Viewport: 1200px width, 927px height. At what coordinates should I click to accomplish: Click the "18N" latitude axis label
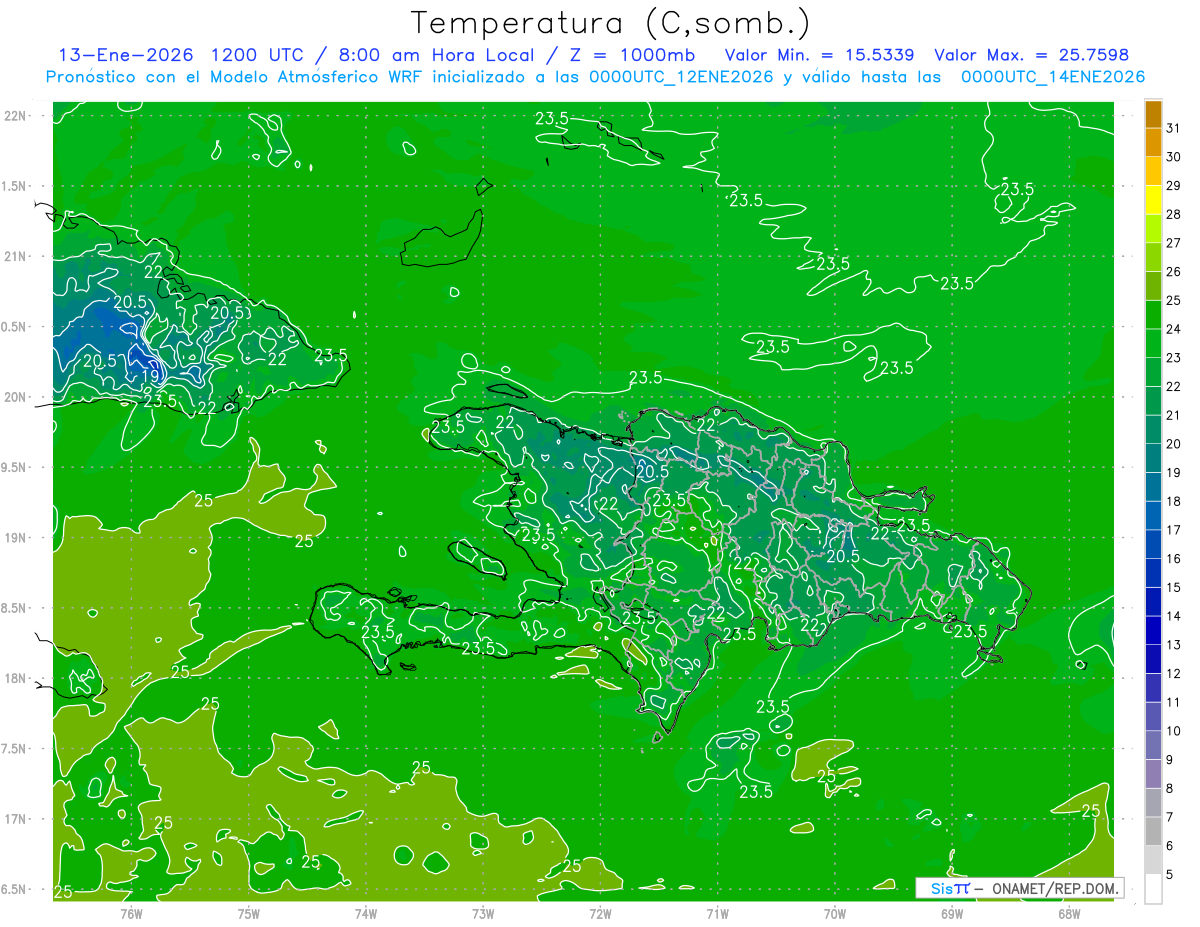15,679
